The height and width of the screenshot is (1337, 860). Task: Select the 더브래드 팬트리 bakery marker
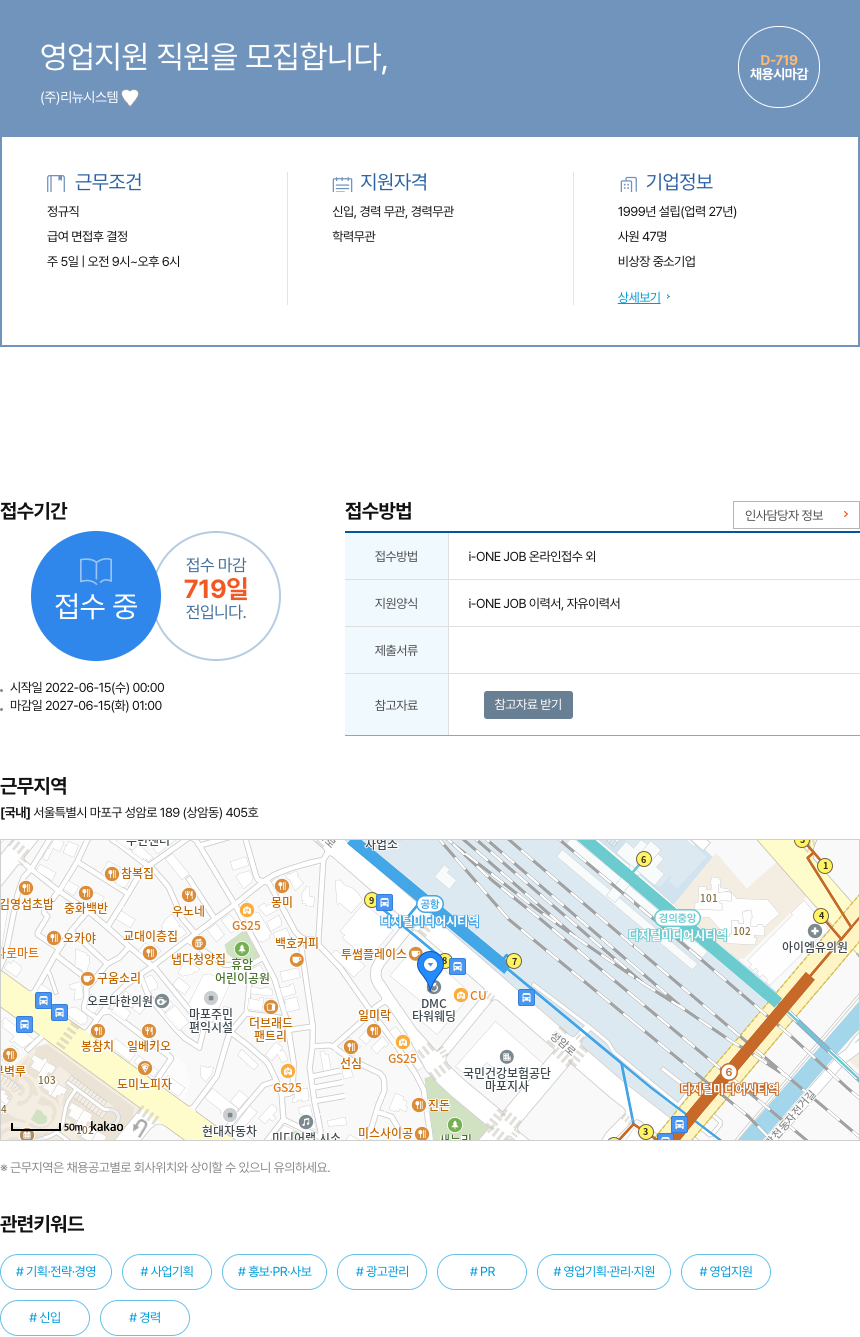coord(270,1006)
